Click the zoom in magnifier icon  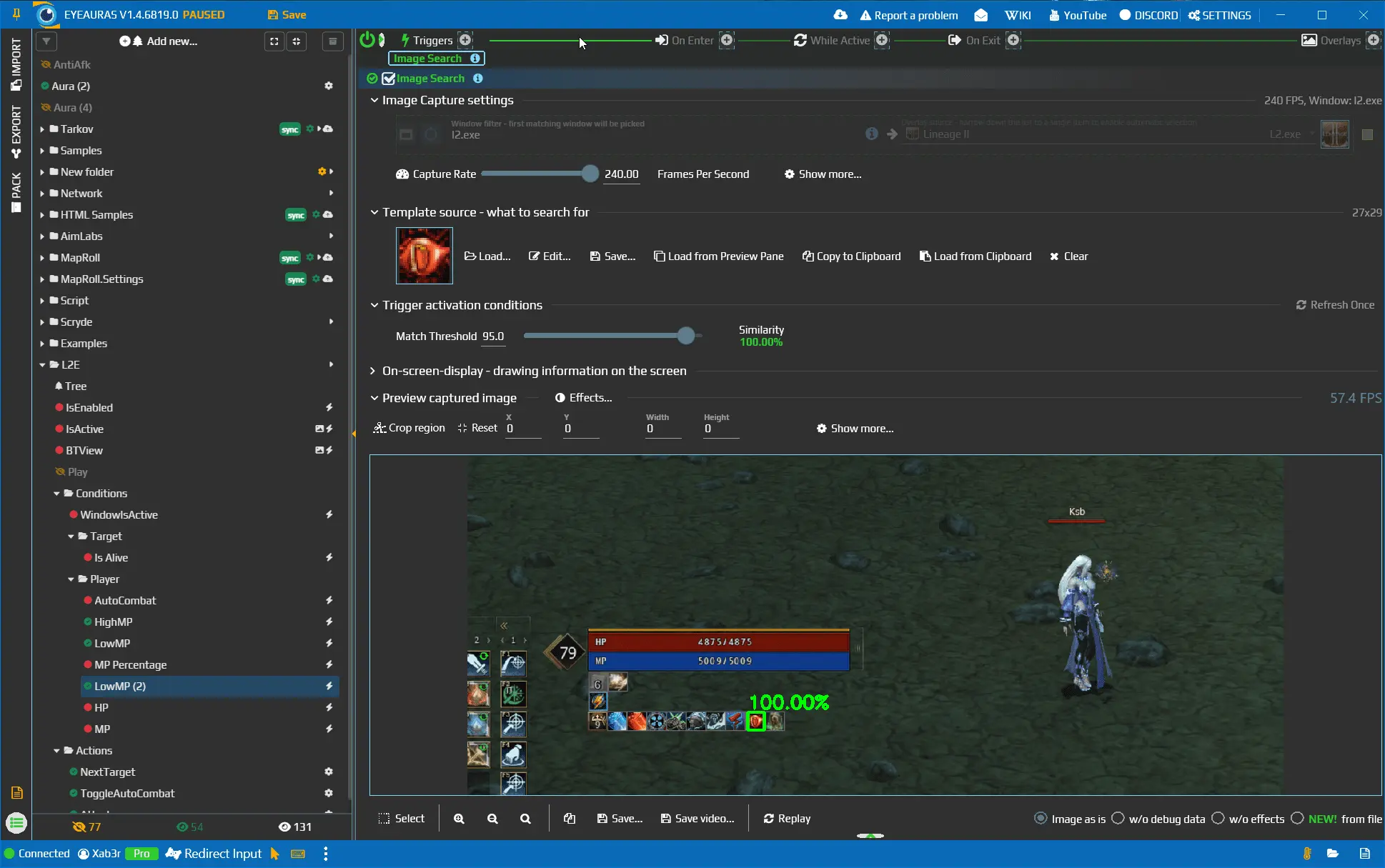pyautogui.click(x=459, y=819)
